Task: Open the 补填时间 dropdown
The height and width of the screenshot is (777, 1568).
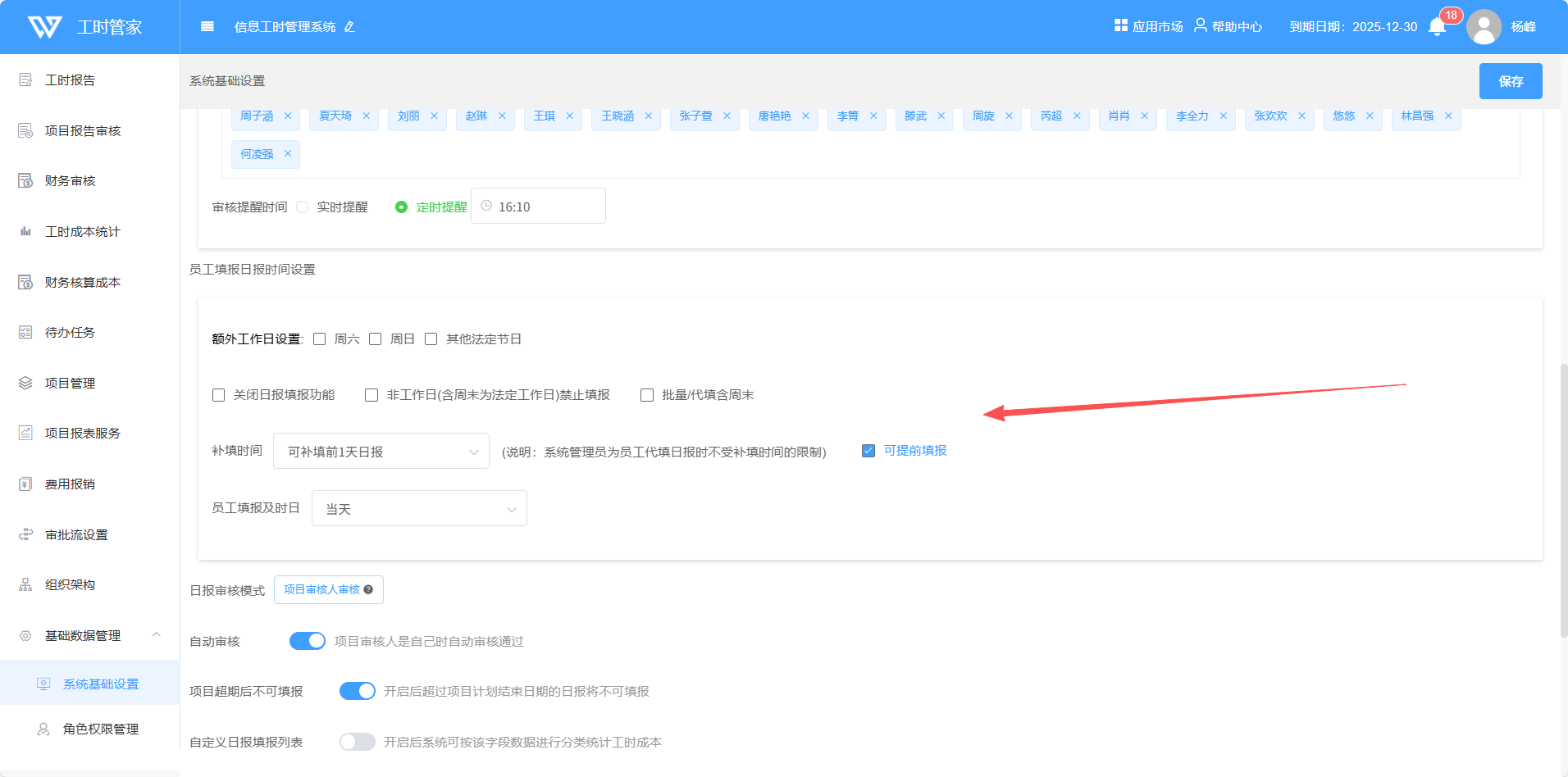Action: click(381, 452)
